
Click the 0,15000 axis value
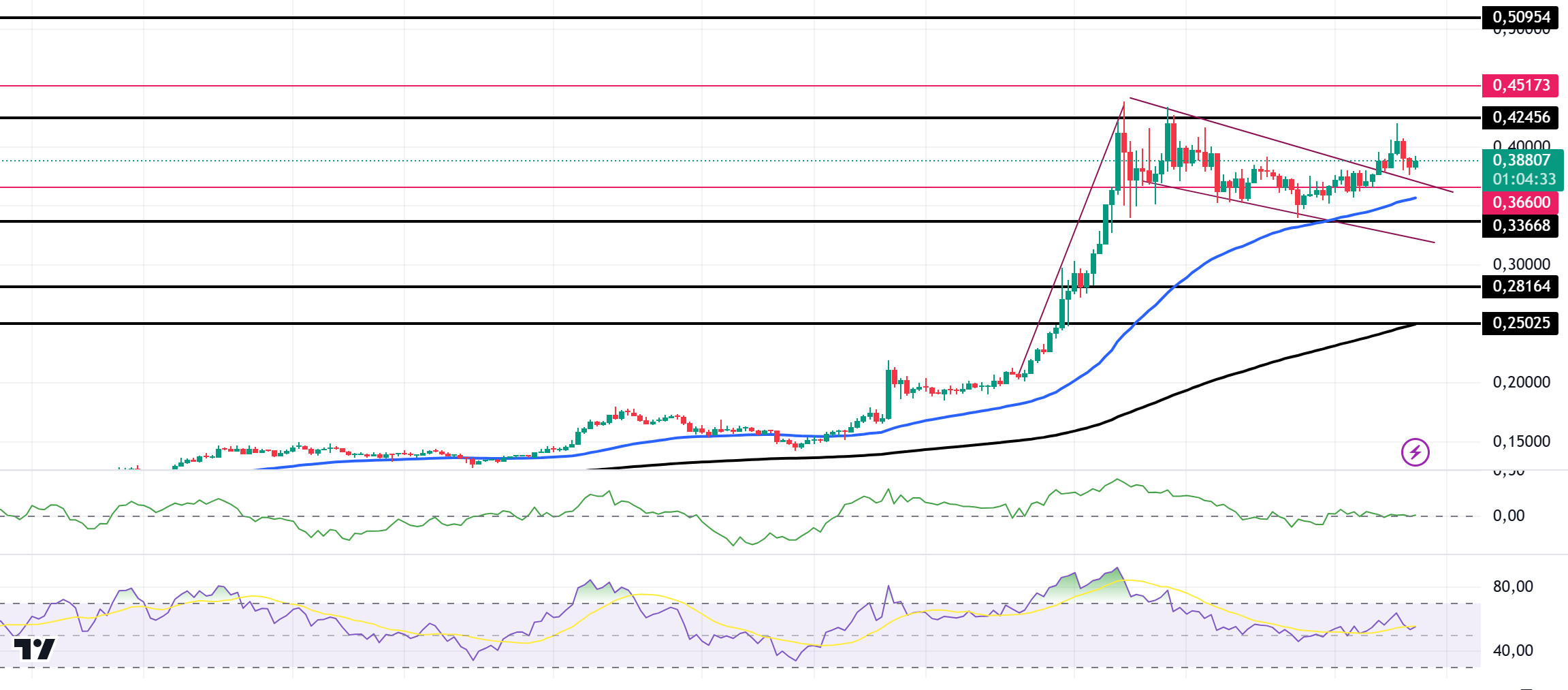click(1521, 441)
